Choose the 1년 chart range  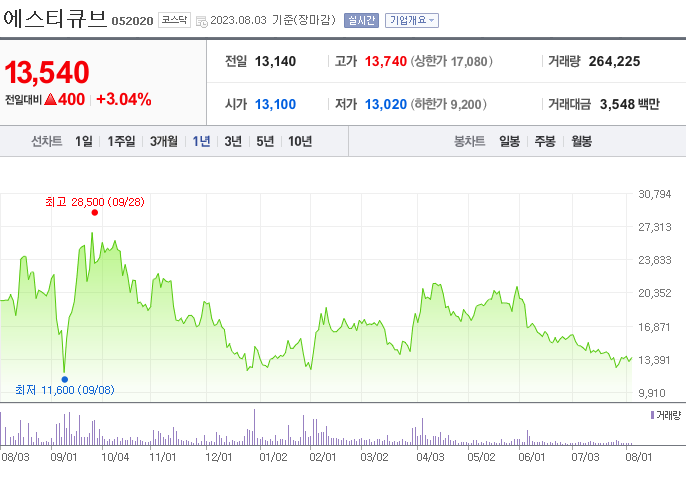pos(201,141)
